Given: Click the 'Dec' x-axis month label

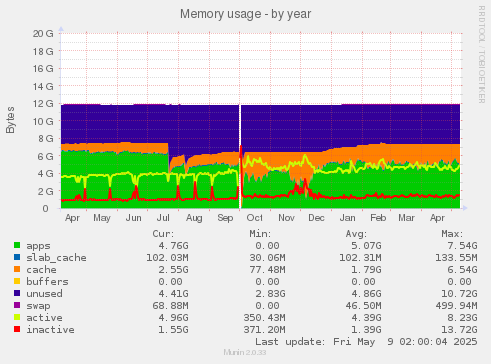Looking at the screenshot, I should coord(316,218).
